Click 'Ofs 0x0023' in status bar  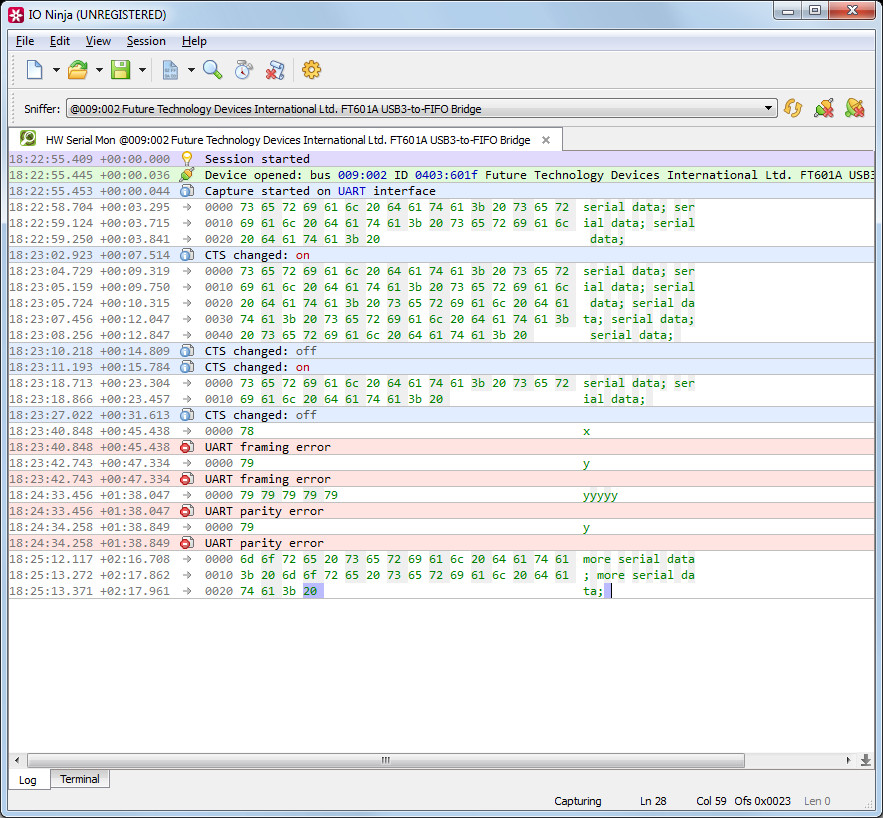[x=762, y=801]
